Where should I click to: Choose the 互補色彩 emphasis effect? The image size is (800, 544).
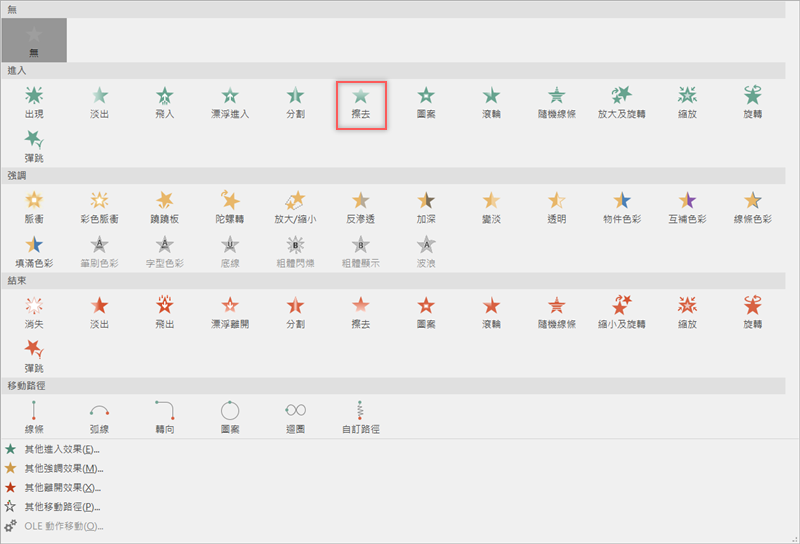687,207
